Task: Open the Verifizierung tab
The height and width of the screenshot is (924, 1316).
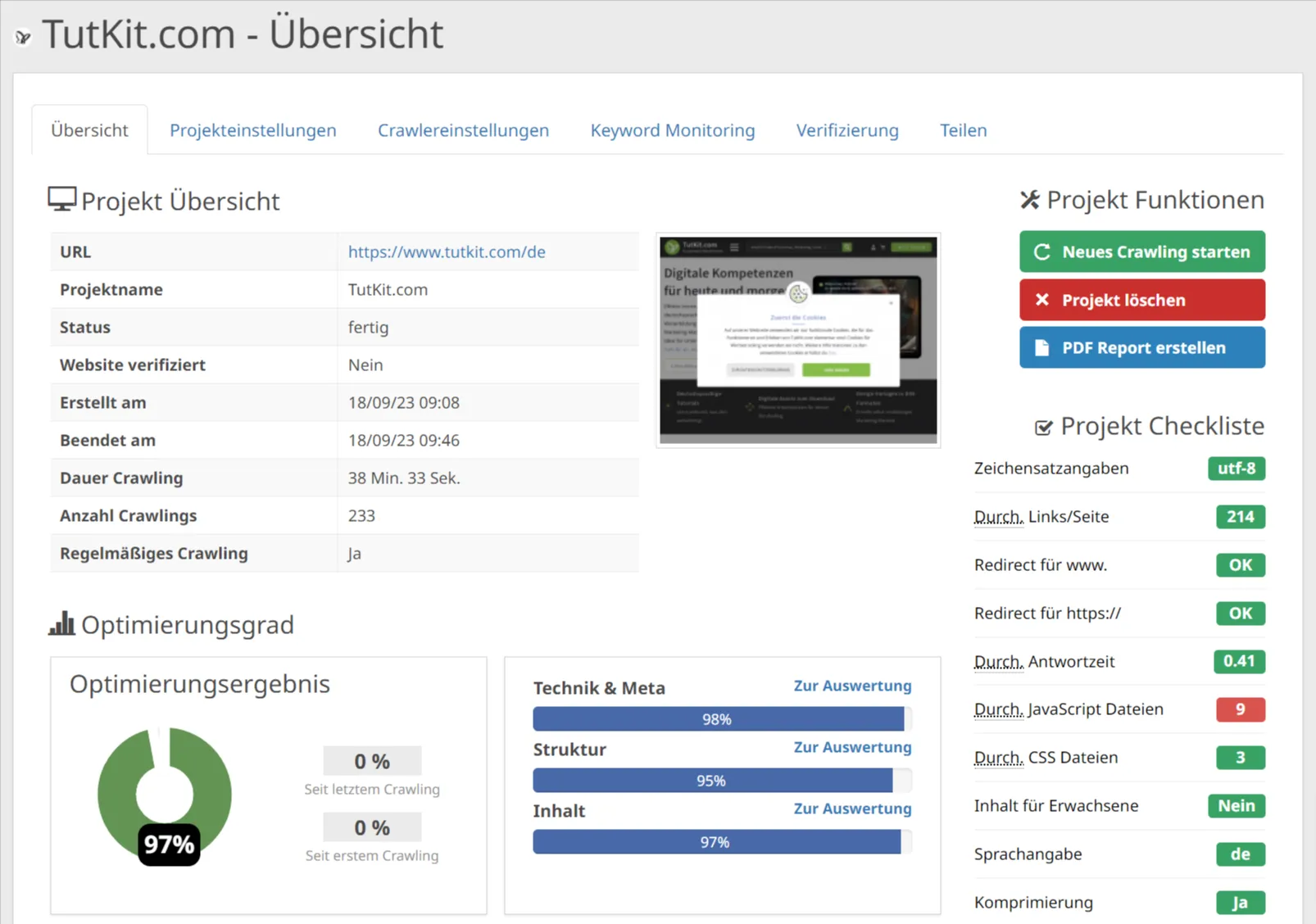Action: [847, 129]
